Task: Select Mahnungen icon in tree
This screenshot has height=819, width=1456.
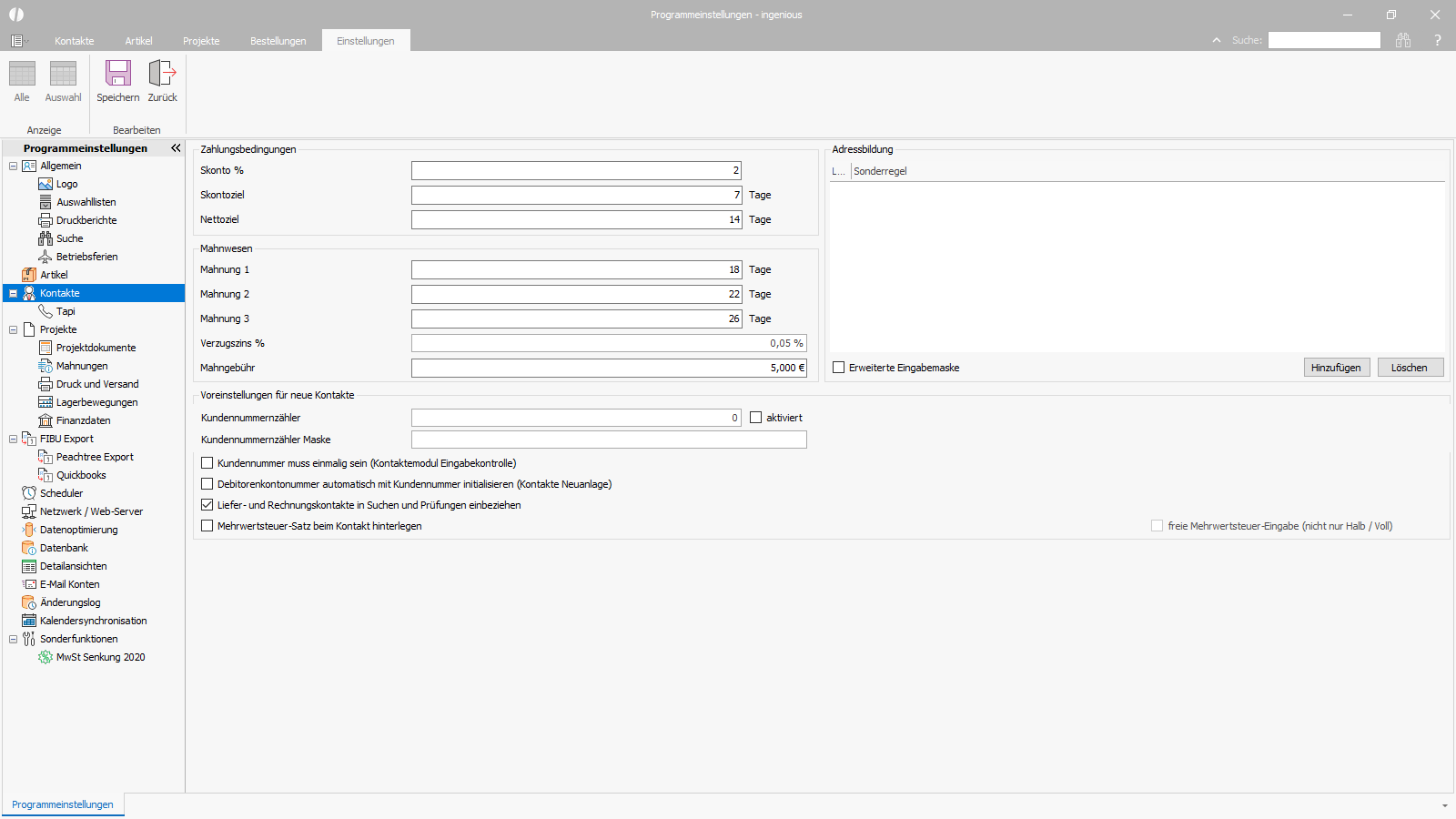Action: 45,366
